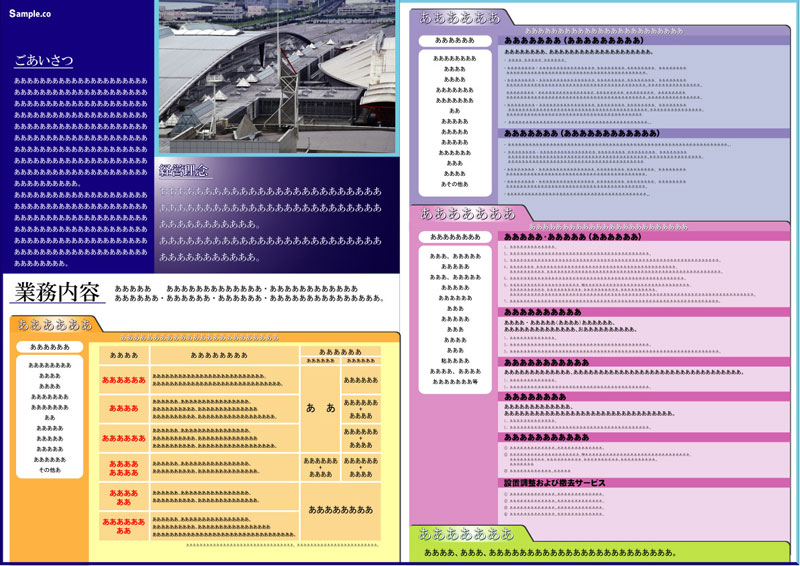
Task: Select the purple section tab
Action: pyautogui.click(x=460, y=17)
